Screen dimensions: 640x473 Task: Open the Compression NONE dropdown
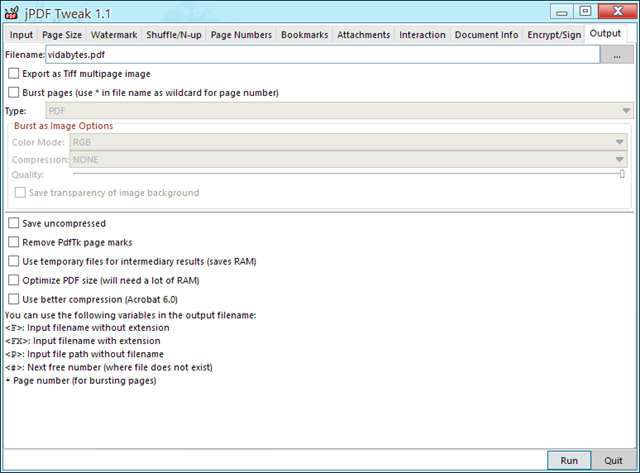(x=348, y=159)
